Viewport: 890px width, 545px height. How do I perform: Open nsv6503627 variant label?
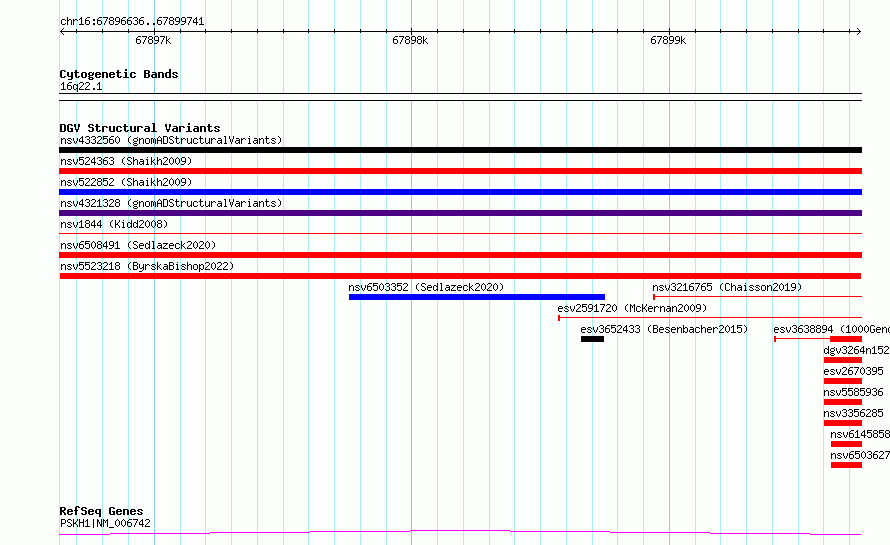coord(860,455)
